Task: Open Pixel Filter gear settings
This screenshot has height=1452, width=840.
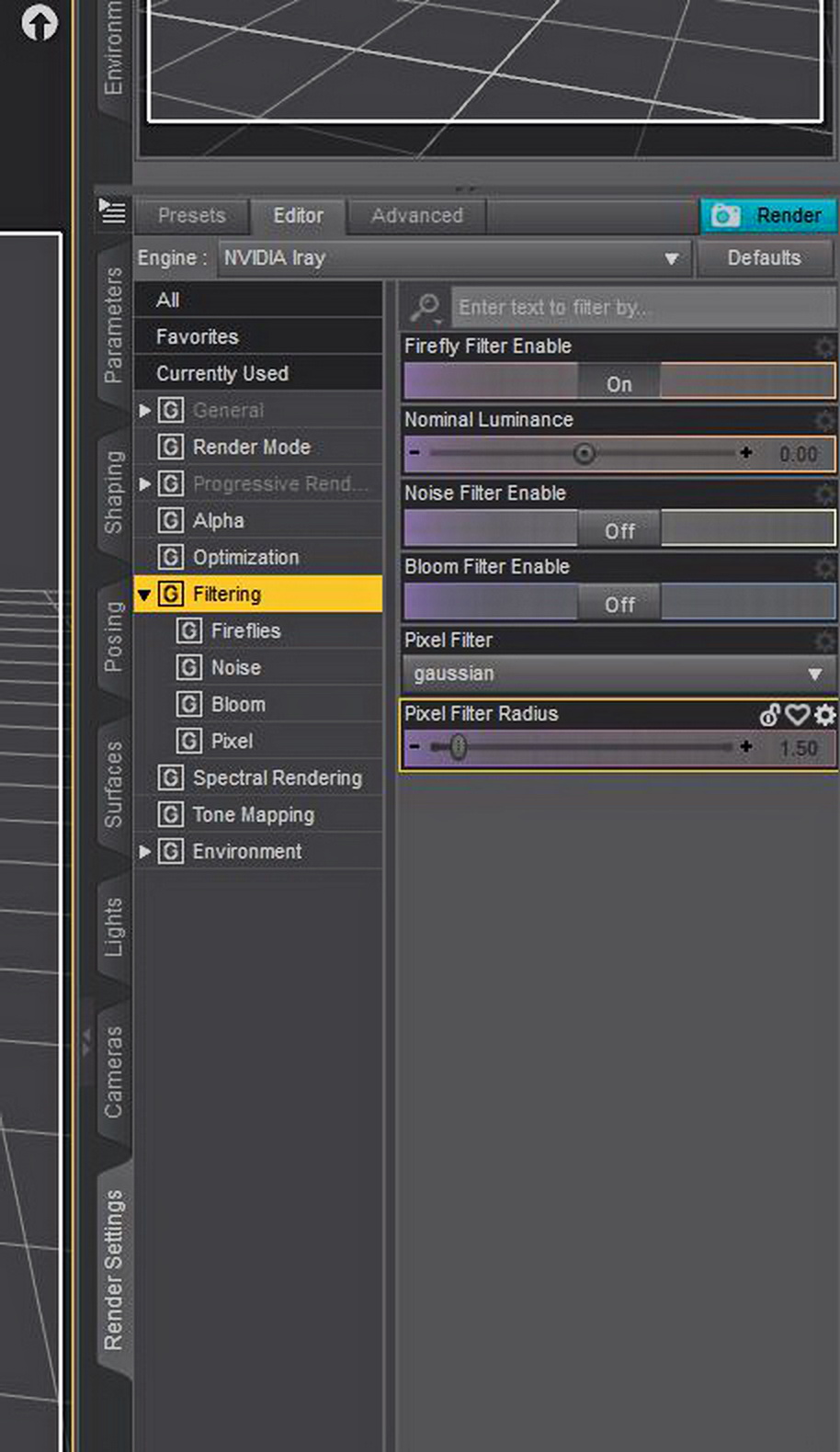Action: tap(824, 641)
